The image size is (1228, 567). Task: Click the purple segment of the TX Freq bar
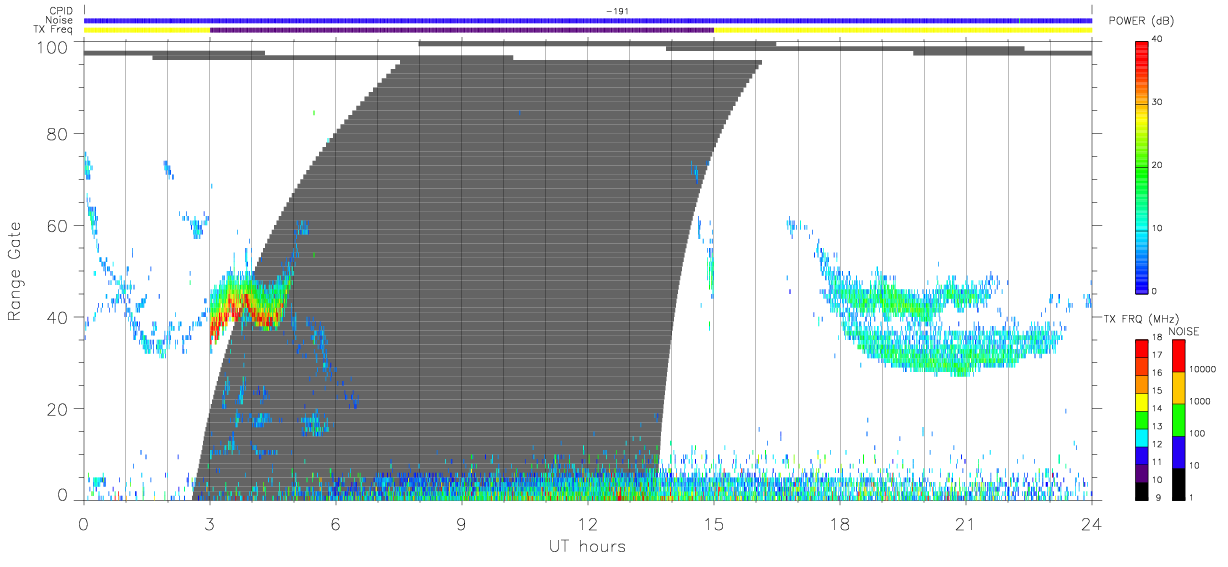tap(461, 30)
